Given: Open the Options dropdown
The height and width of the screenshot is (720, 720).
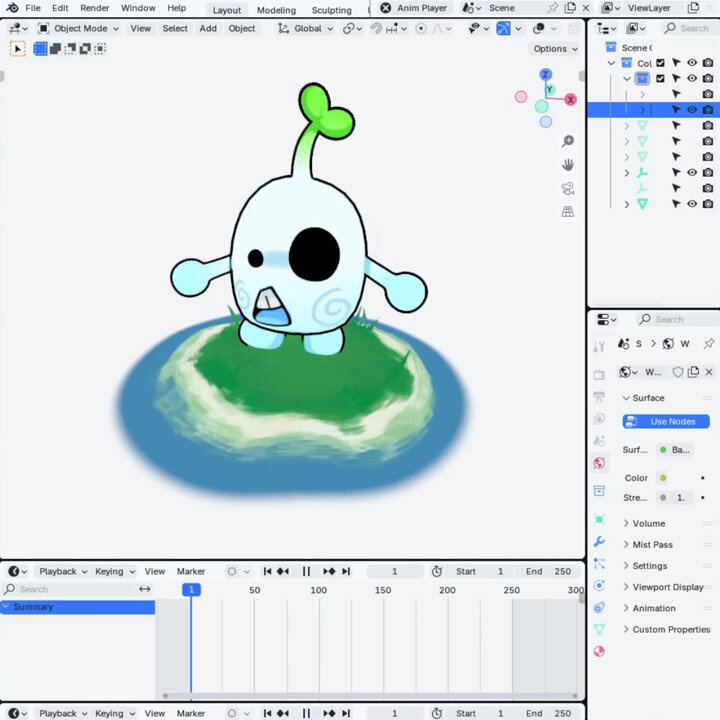Looking at the screenshot, I should pyautogui.click(x=555, y=49).
